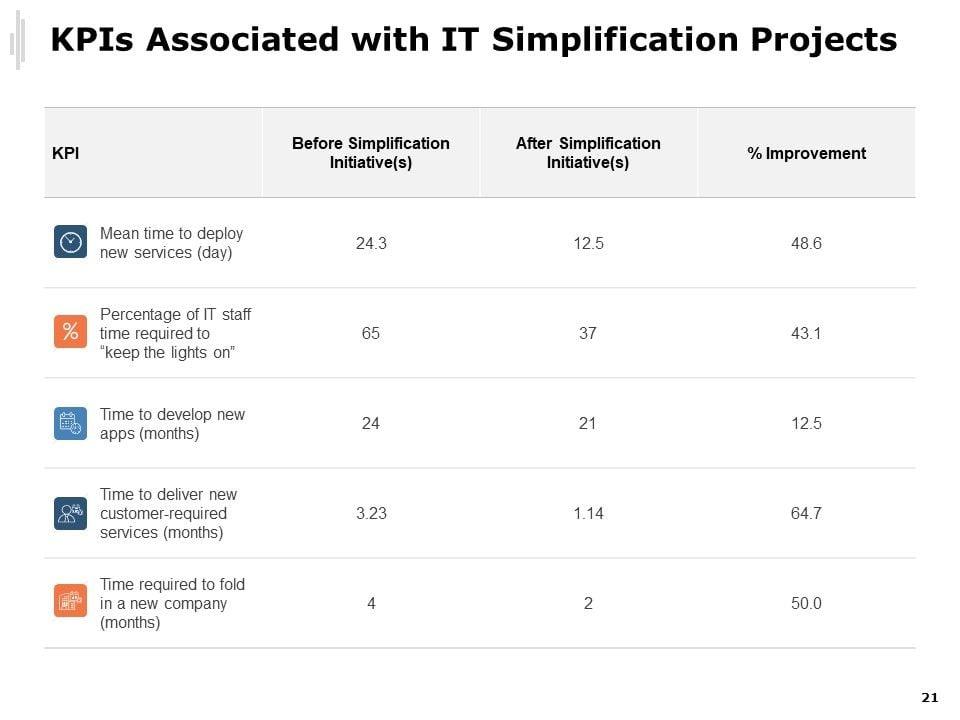Screen dimensions: 960x720
Task: Click the slide title KPIs Associated with IT Simplification Projects
Action: pyautogui.click(x=473, y=40)
